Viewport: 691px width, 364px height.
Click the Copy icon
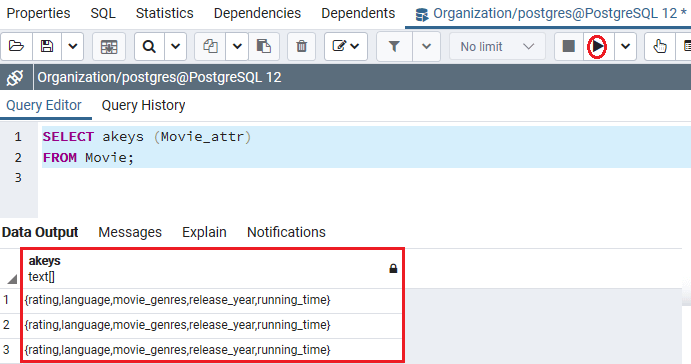point(210,46)
